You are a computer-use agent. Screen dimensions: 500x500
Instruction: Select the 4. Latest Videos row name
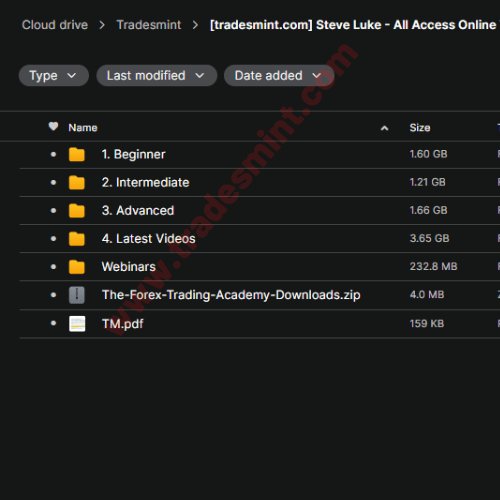[x=148, y=239]
